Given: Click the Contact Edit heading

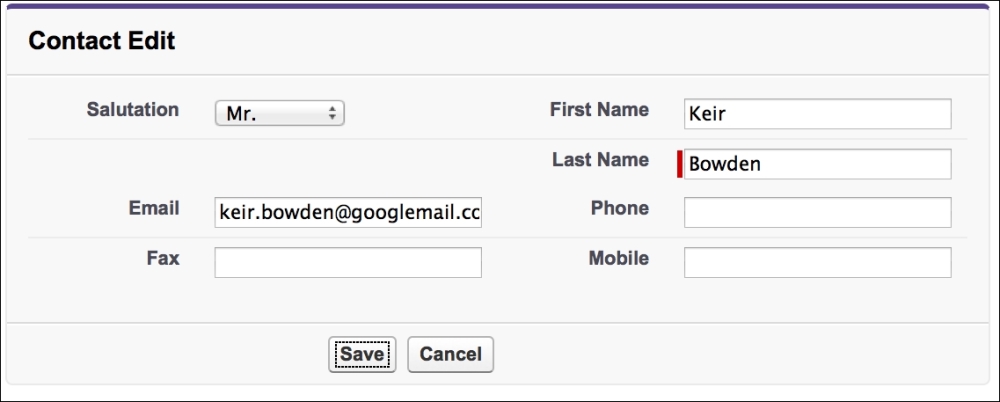Looking at the screenshot, I should click(102, 41).
